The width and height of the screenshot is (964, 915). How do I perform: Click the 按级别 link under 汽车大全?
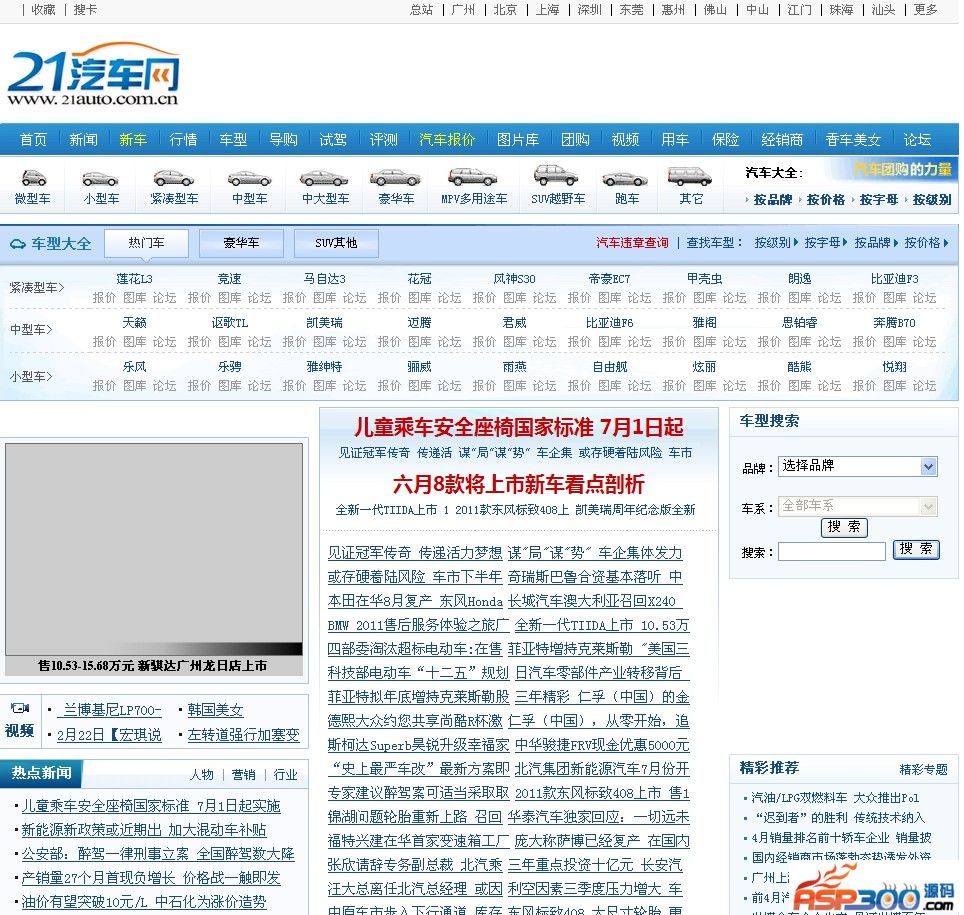tap(931, 200)
